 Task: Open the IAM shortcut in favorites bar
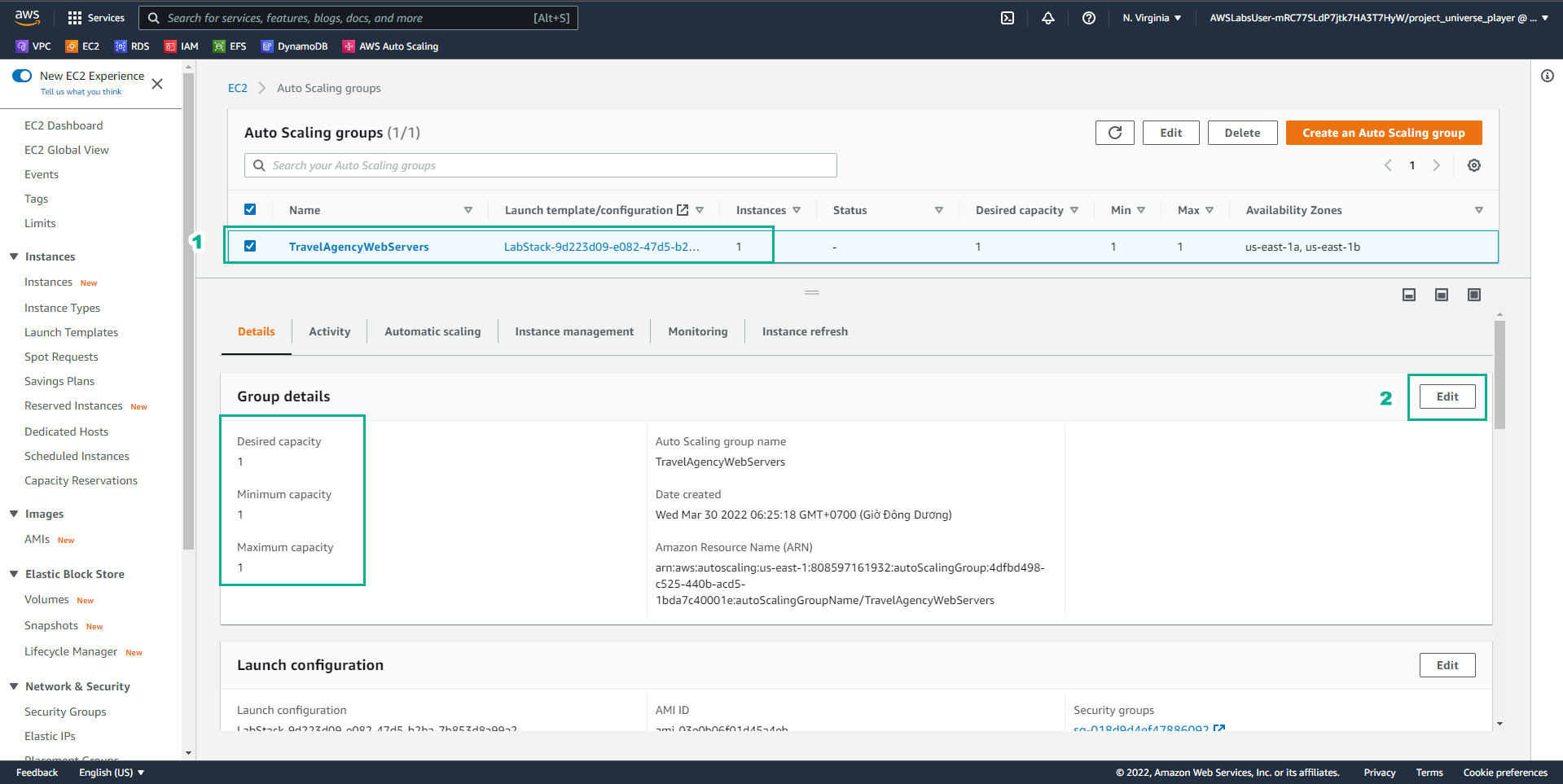click(x=181, y=46)
